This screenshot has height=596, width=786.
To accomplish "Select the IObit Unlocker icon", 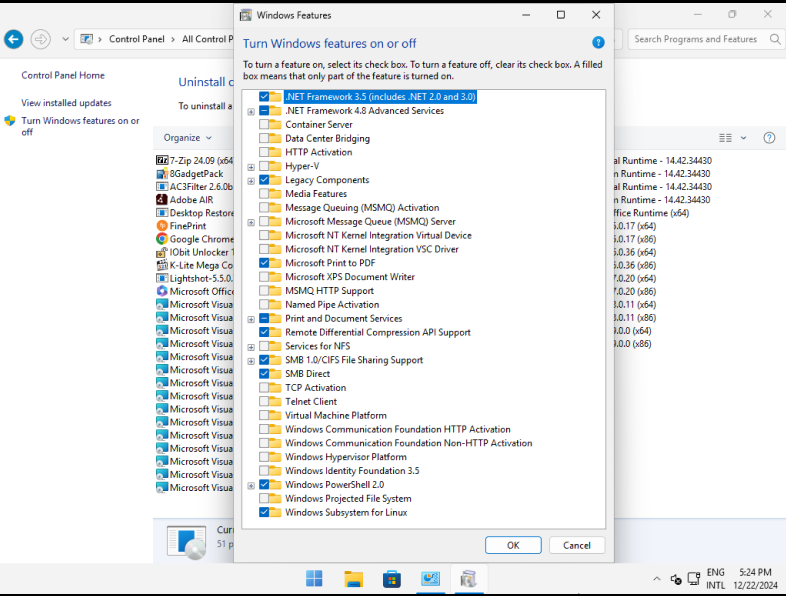I will 162,252.
